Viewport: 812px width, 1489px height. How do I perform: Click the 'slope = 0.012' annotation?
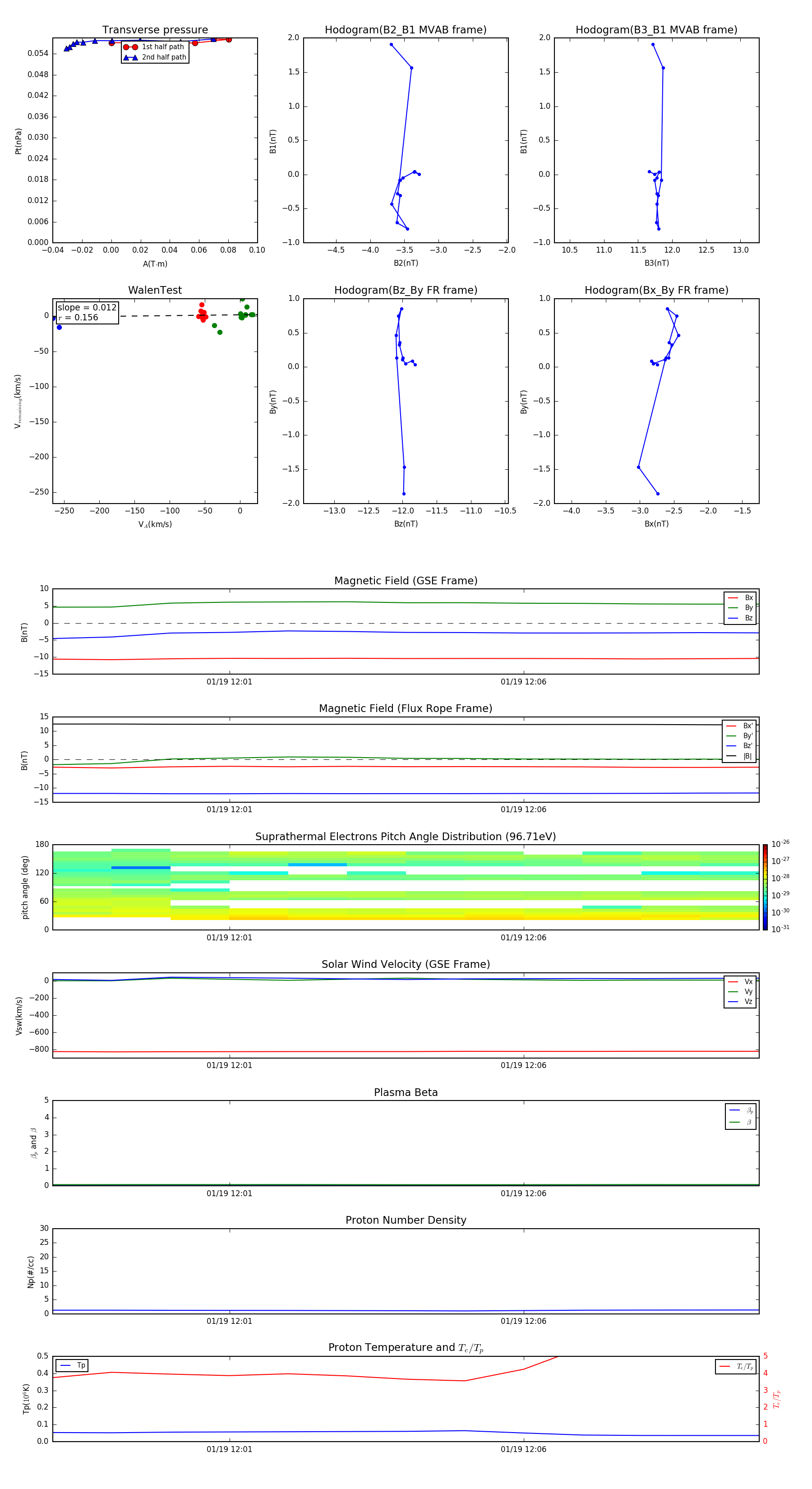point(87,308)
